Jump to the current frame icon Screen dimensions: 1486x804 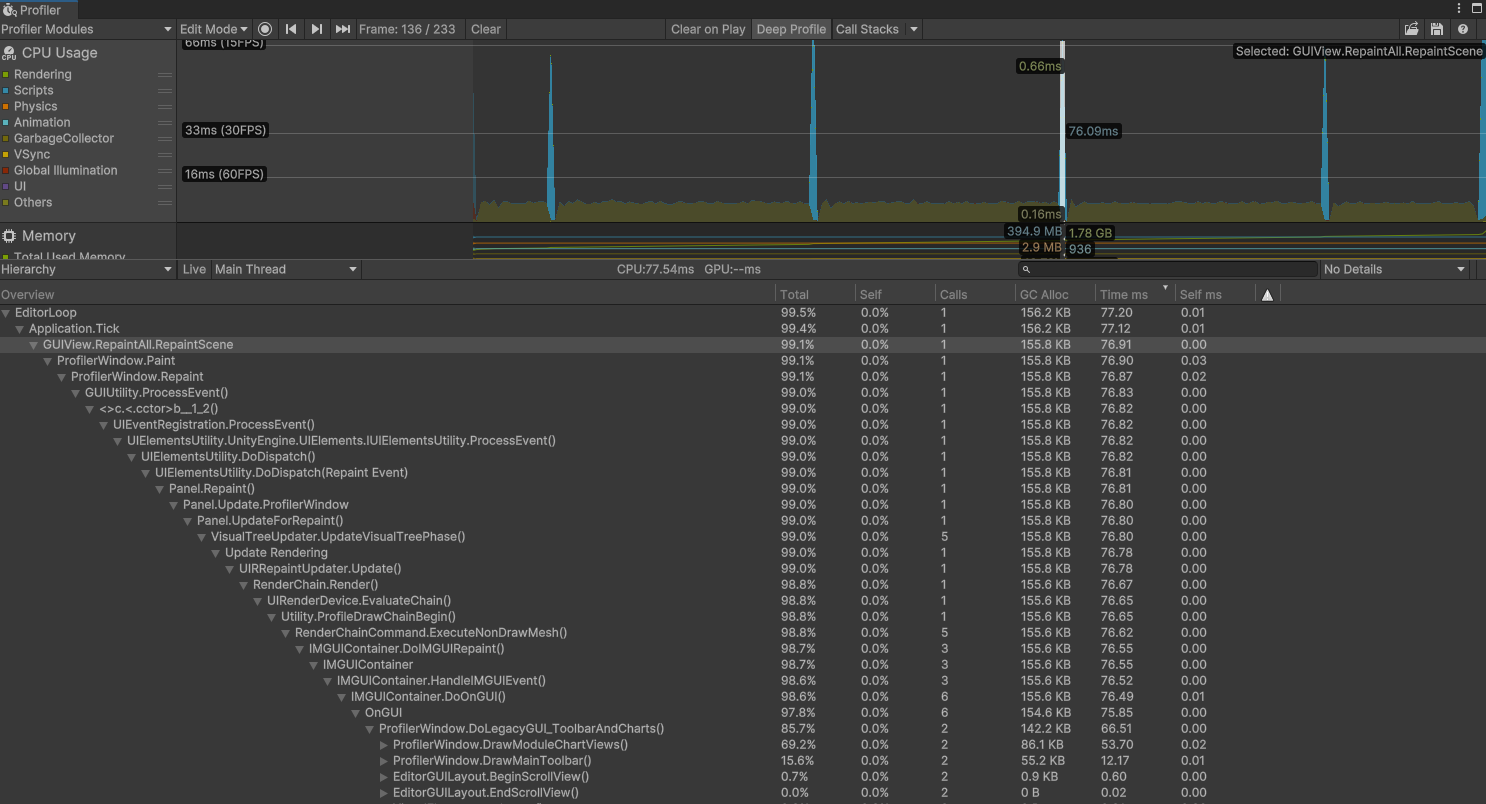point(343,29)
